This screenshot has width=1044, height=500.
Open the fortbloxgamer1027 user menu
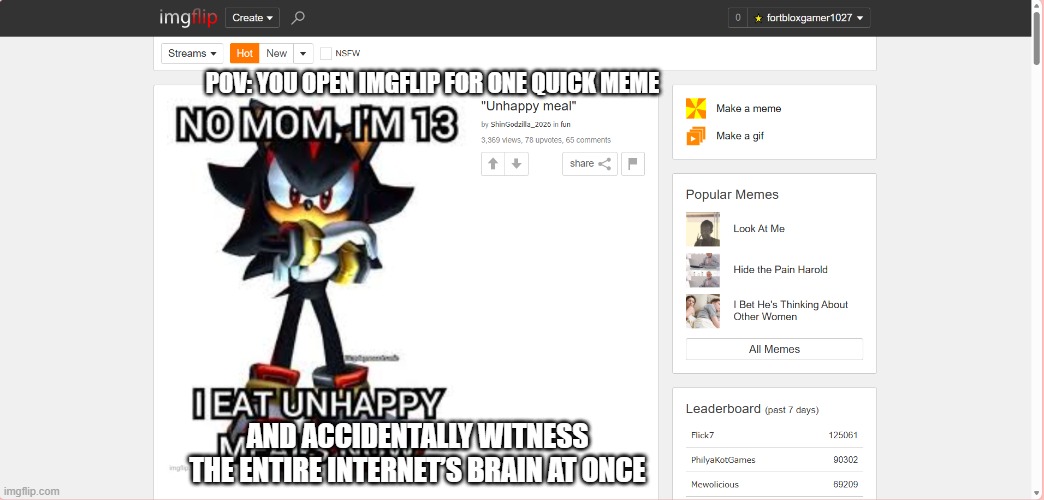coord(808,18)
